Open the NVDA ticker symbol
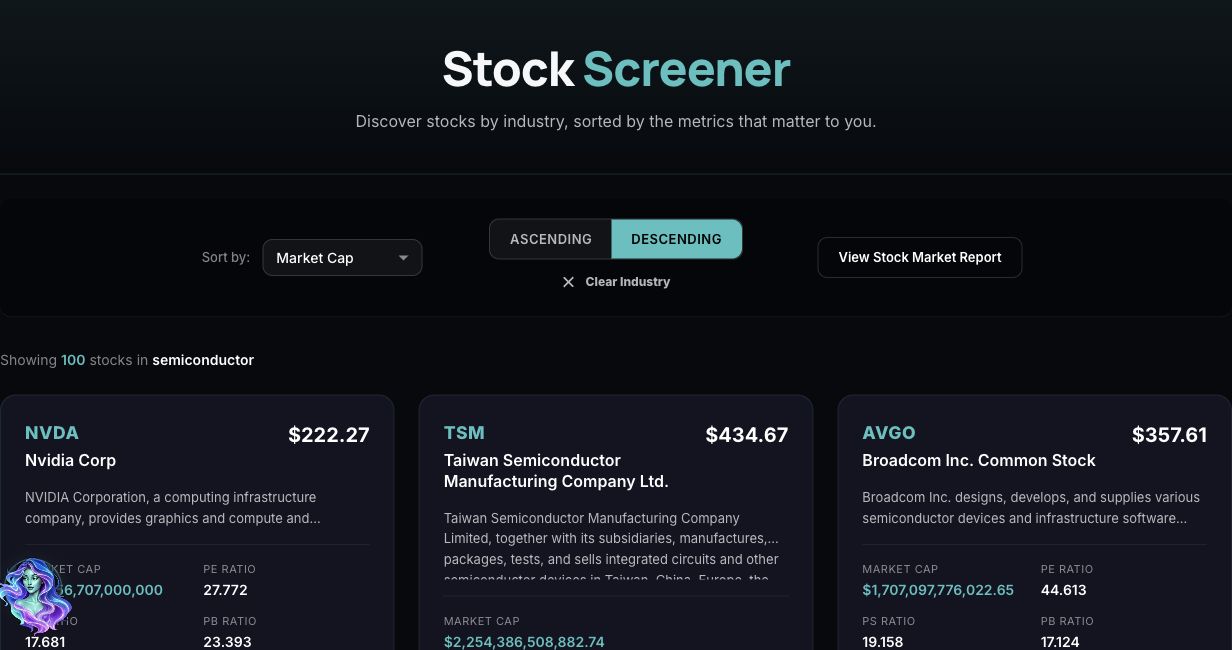 [52, 433]
